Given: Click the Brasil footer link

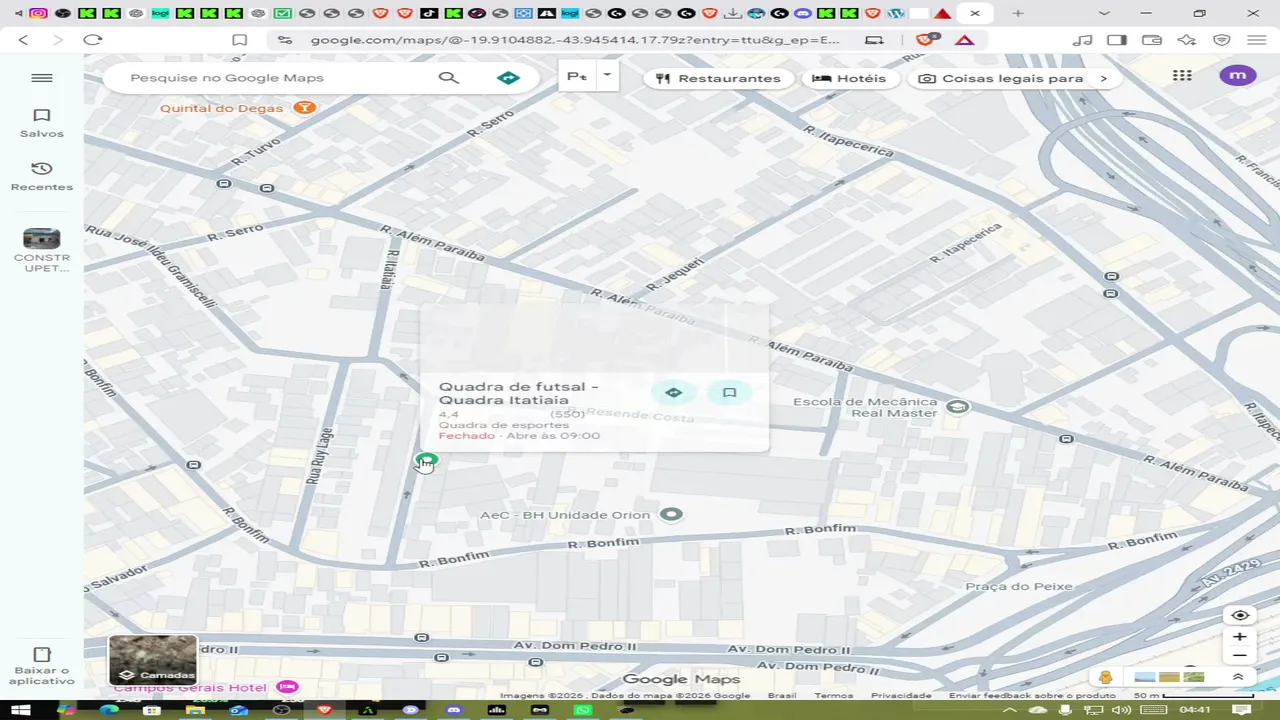Looking at the screenshot, I should tap(782, 695).
